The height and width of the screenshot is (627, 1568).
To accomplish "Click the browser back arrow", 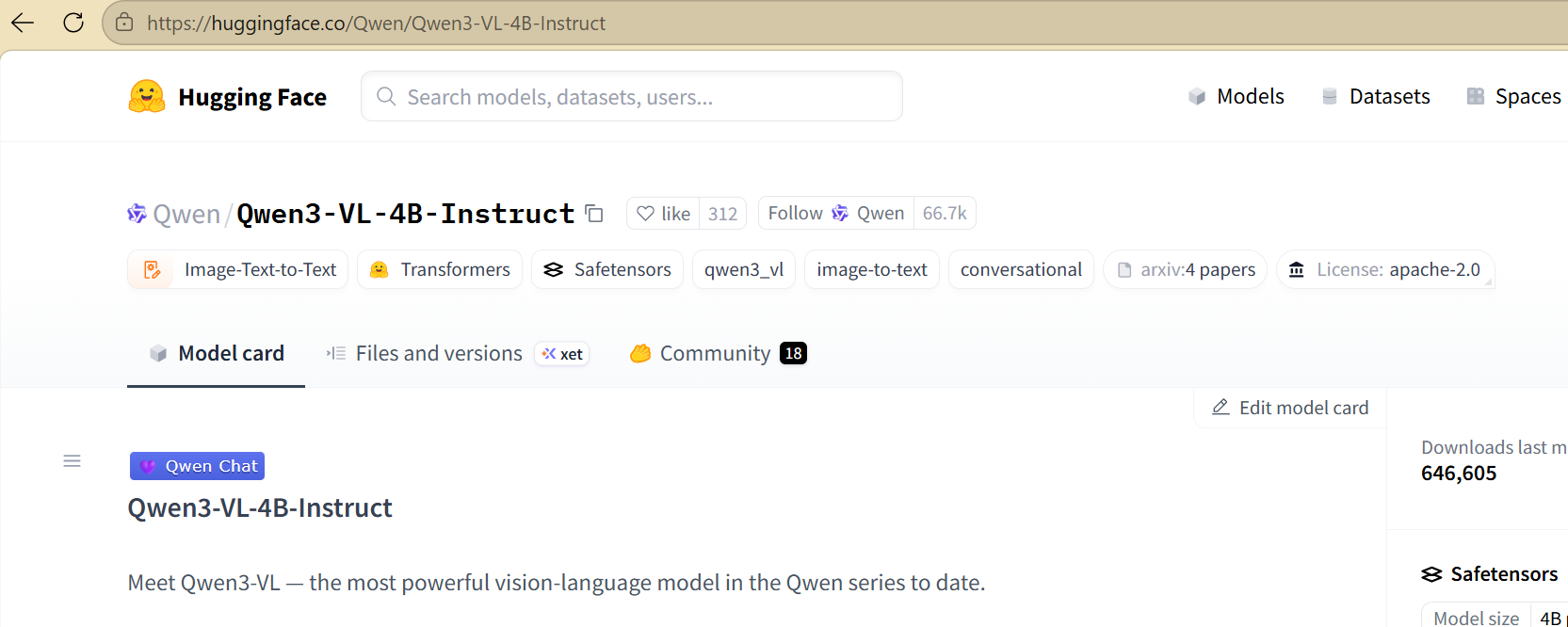I will click(x=23, y=23).
